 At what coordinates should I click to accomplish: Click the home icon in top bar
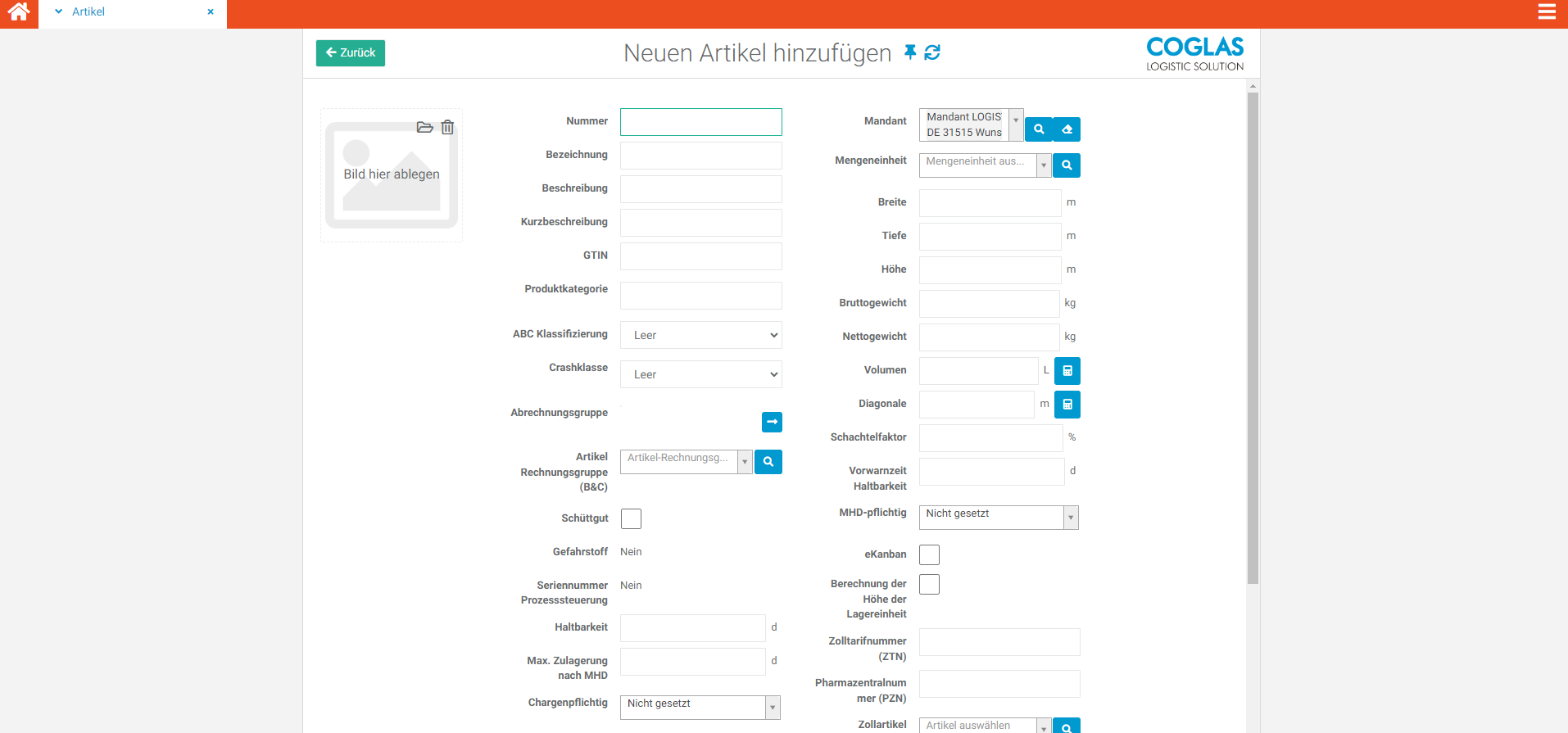(19, 12)
